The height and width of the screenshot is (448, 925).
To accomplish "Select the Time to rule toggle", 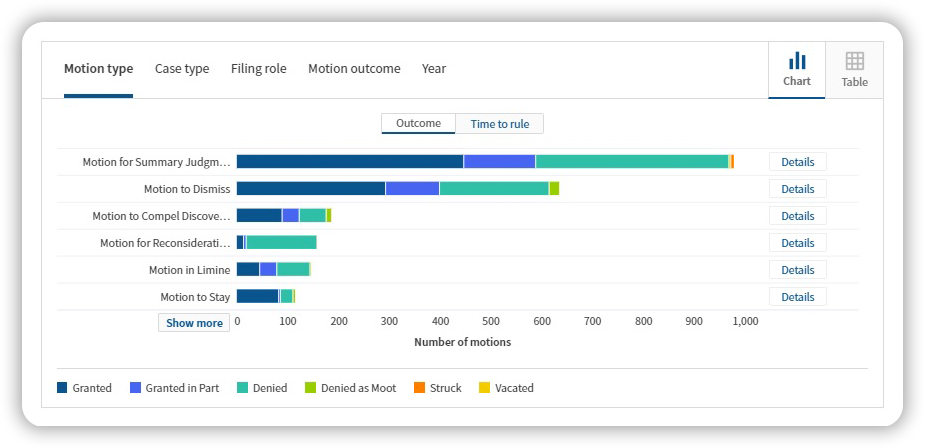I will (500, 124).
